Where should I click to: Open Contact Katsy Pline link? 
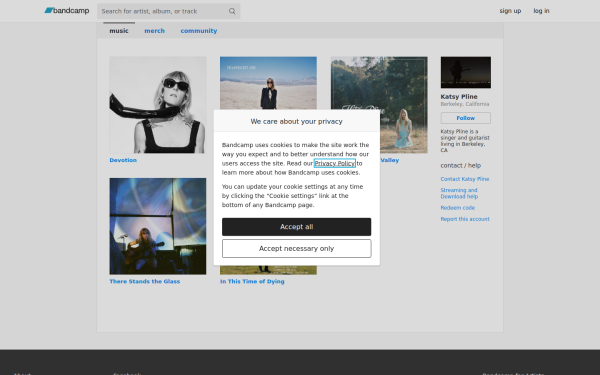pyautogui.click(x=465, y=179)
